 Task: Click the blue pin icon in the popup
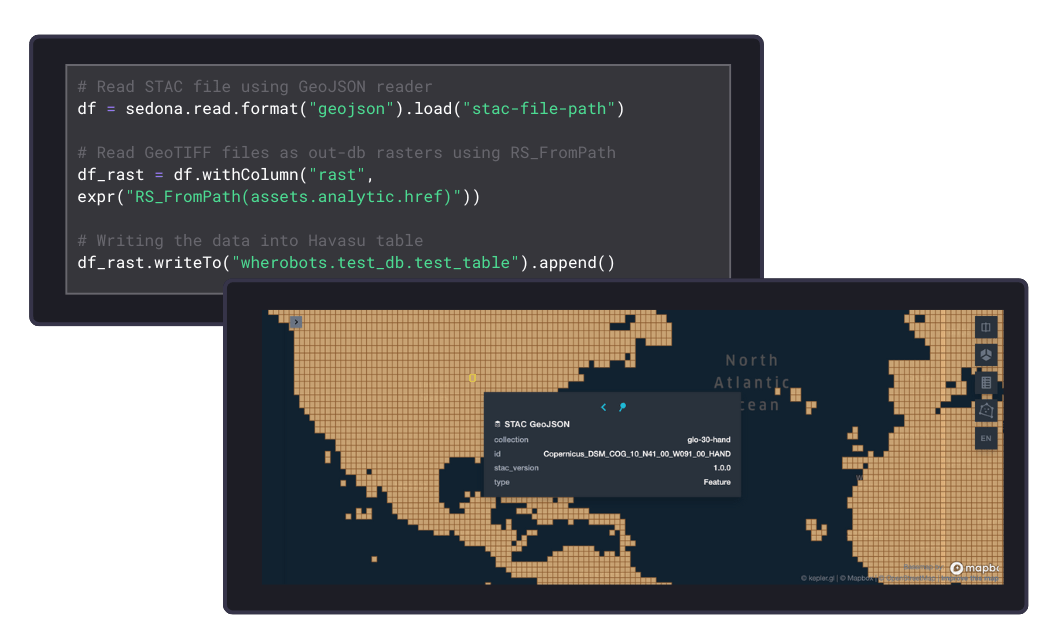click(622, 407)
